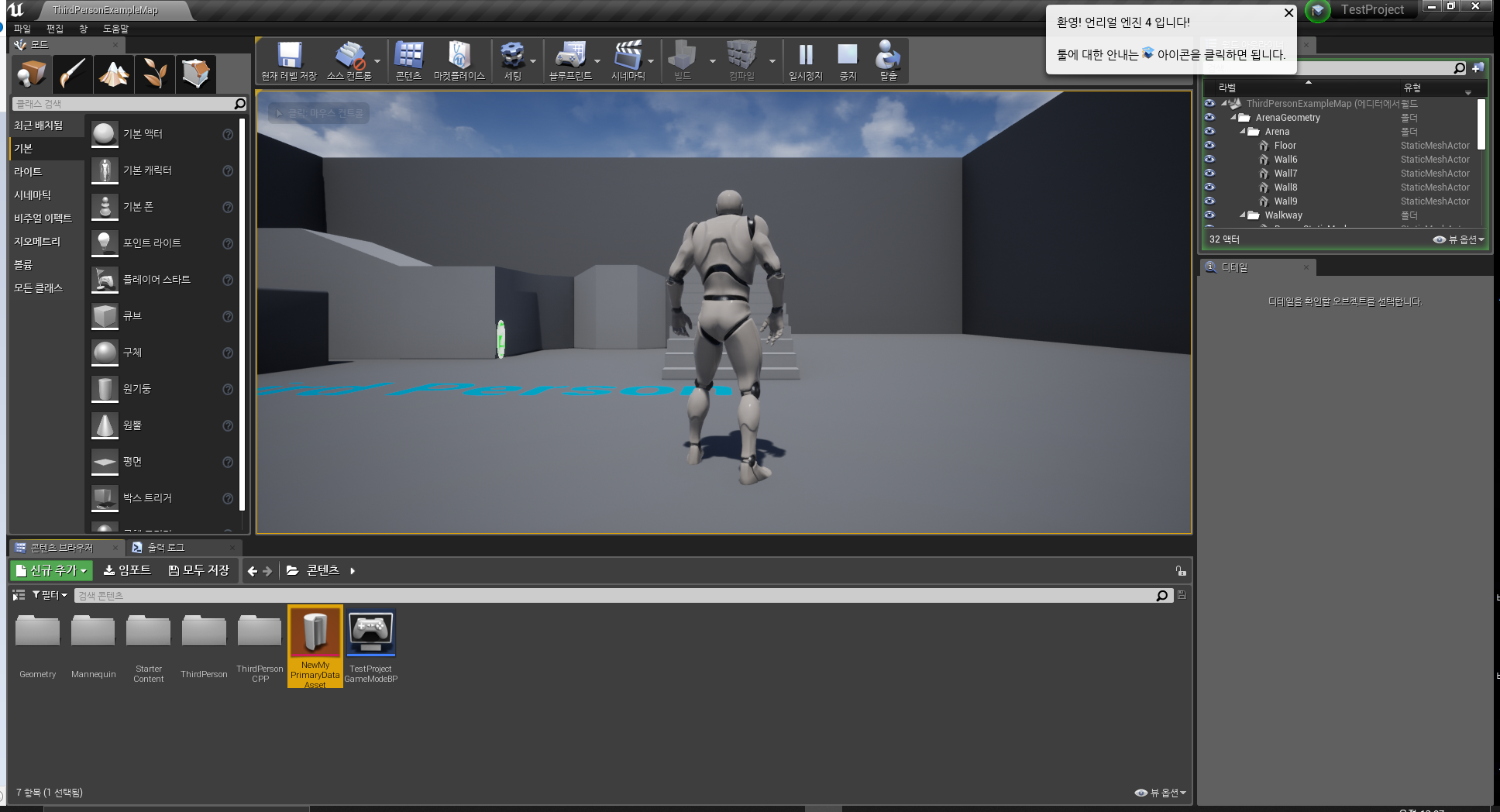Select the Cube (큐브) placement item
The height and width of the screenshot is (812, 1500).
(x=162, y=316)
